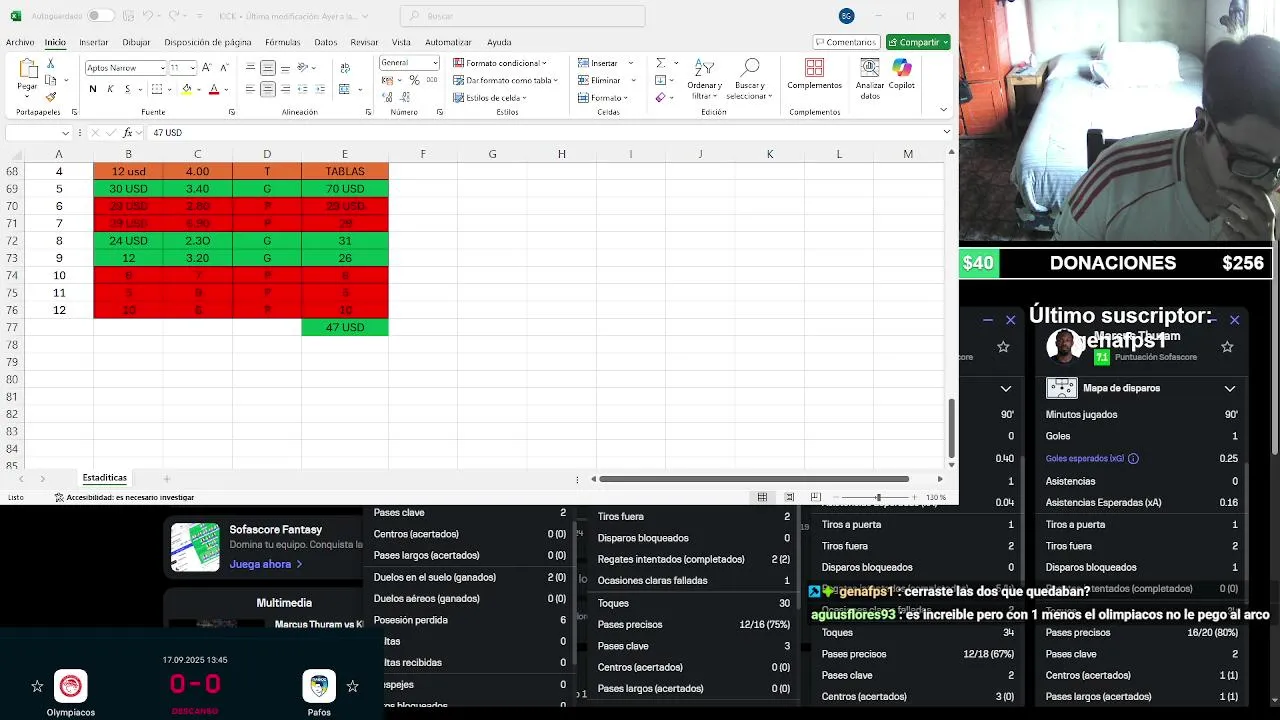
Task: Click the zoom slider in status bar
Action: [878, 497]
